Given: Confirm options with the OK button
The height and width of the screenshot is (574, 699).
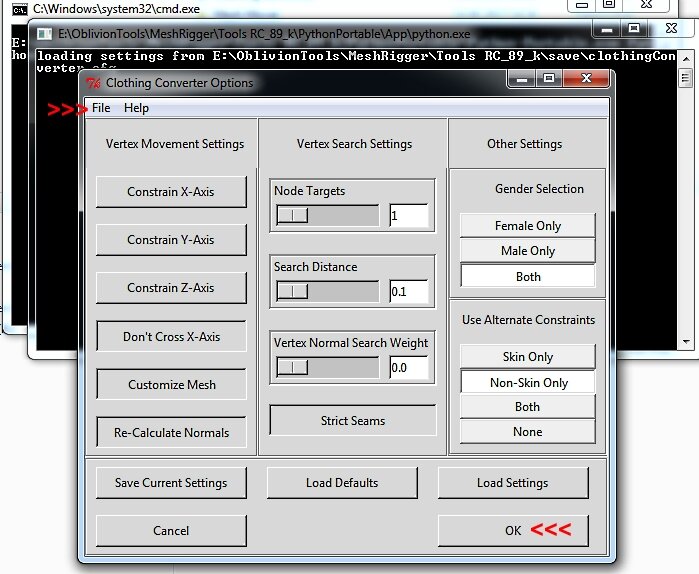Looking at the screenshot, I should 513,531.
